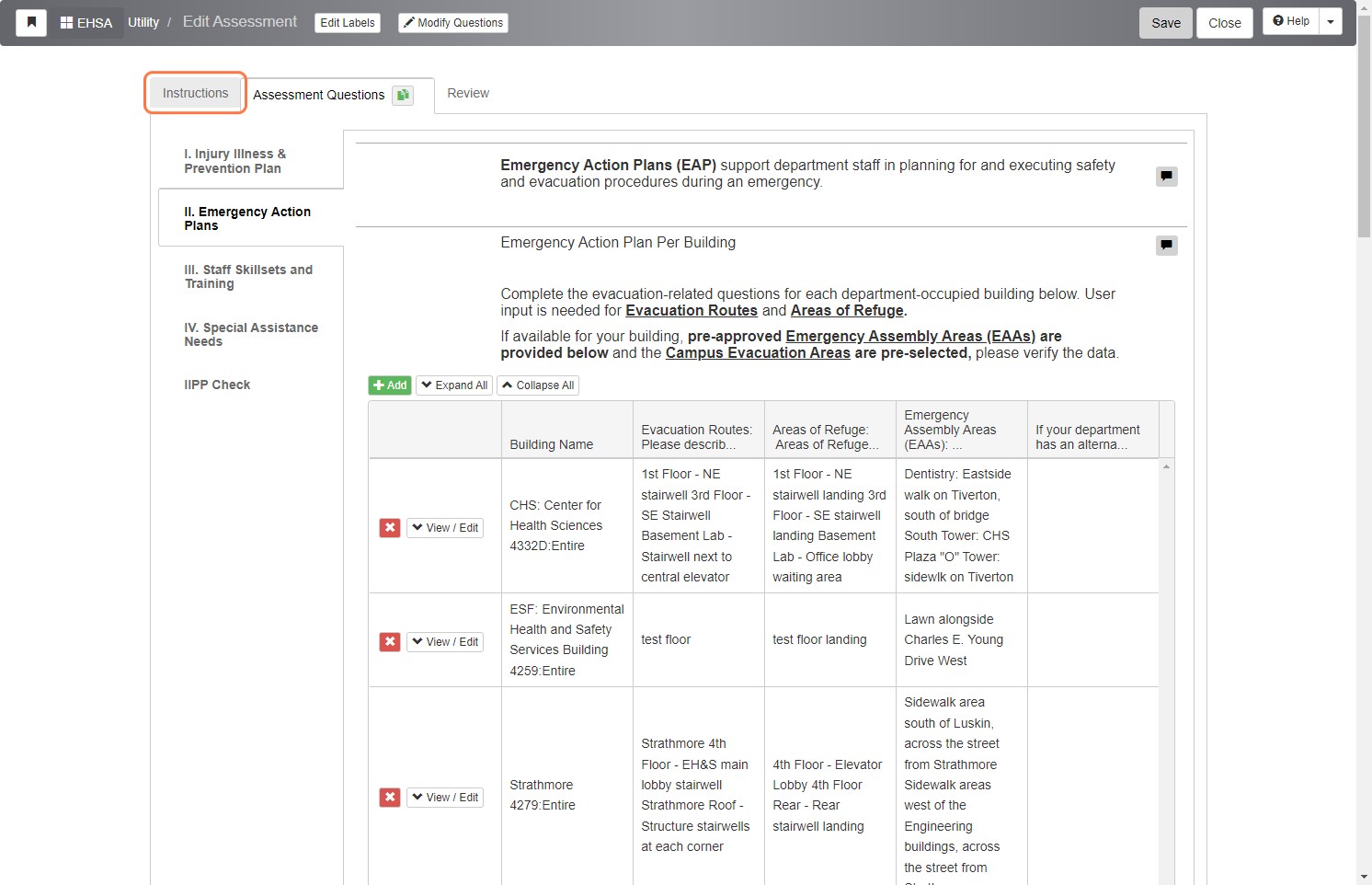The height and width of the screenshot is (885, 1372).
Task: Open Emergency Assembly Areas (EAAs) link
Action: coord(910,337)
